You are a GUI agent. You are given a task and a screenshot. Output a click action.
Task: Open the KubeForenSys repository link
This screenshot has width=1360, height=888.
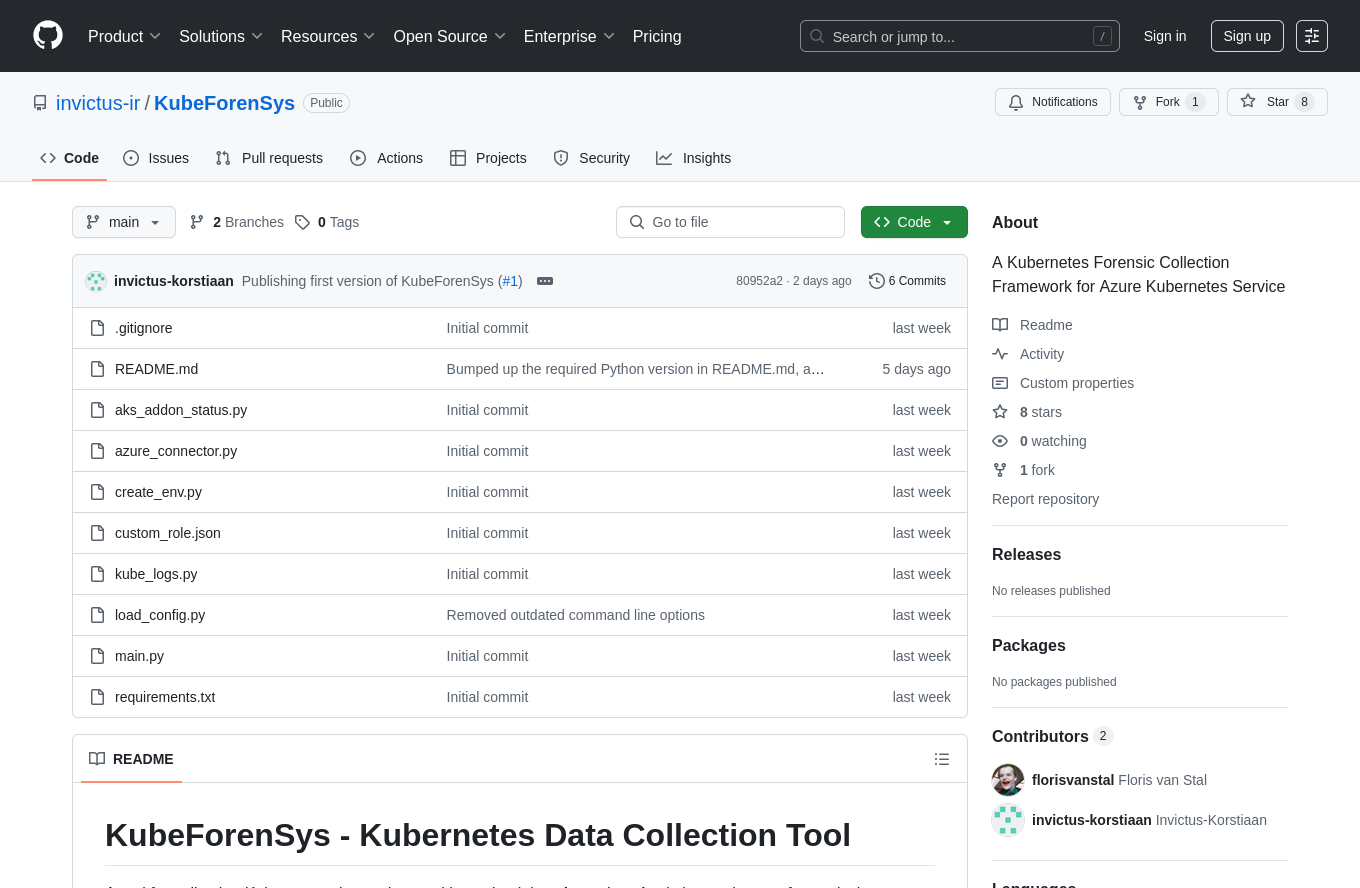[224, 103]
